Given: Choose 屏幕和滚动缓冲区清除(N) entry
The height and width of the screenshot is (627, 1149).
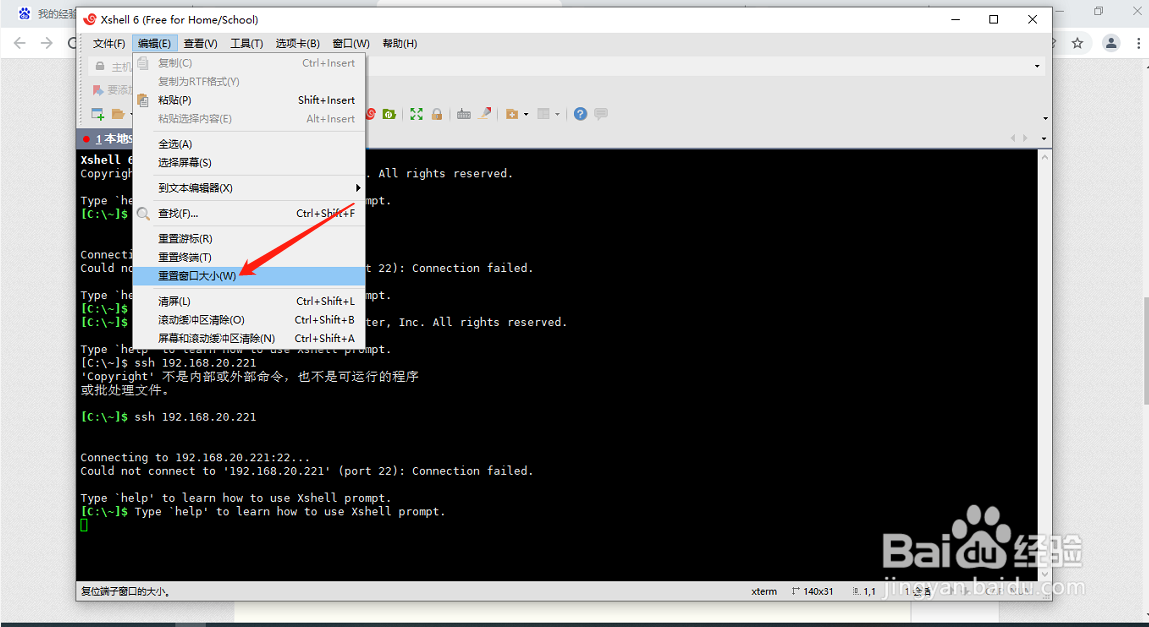Looking at the screenshot, I should click(248, 338).
